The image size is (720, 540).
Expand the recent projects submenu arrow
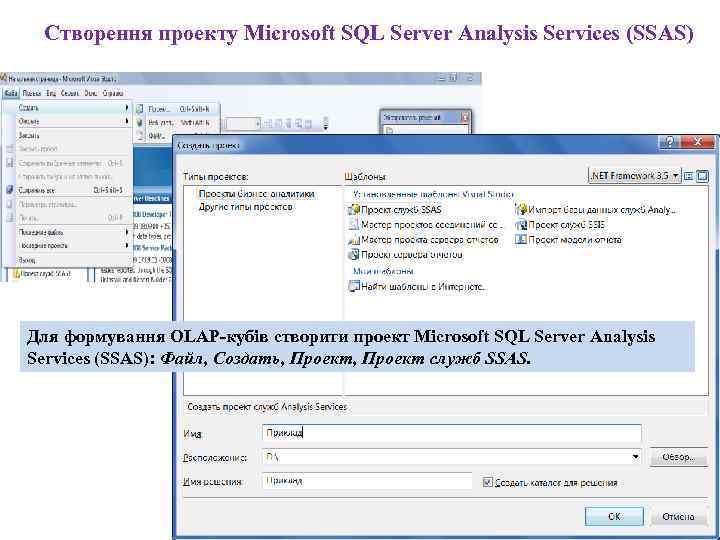(127, 246)
